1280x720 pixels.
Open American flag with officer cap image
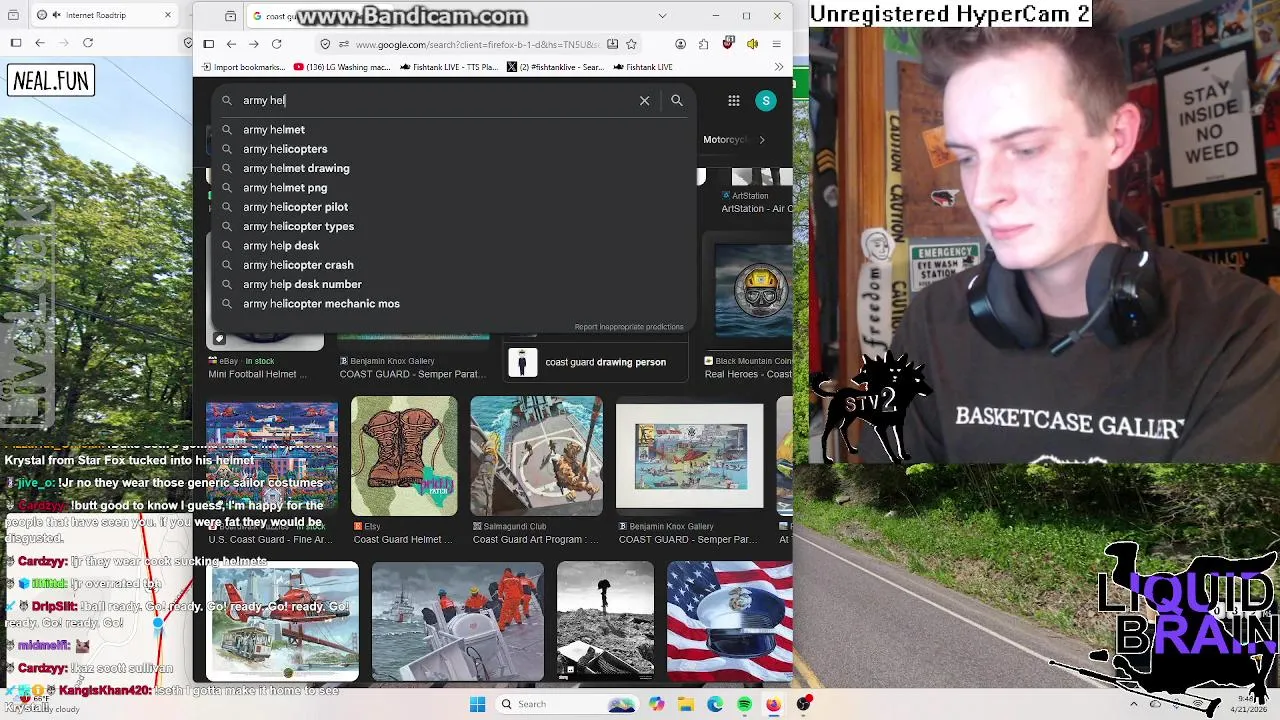730,621
